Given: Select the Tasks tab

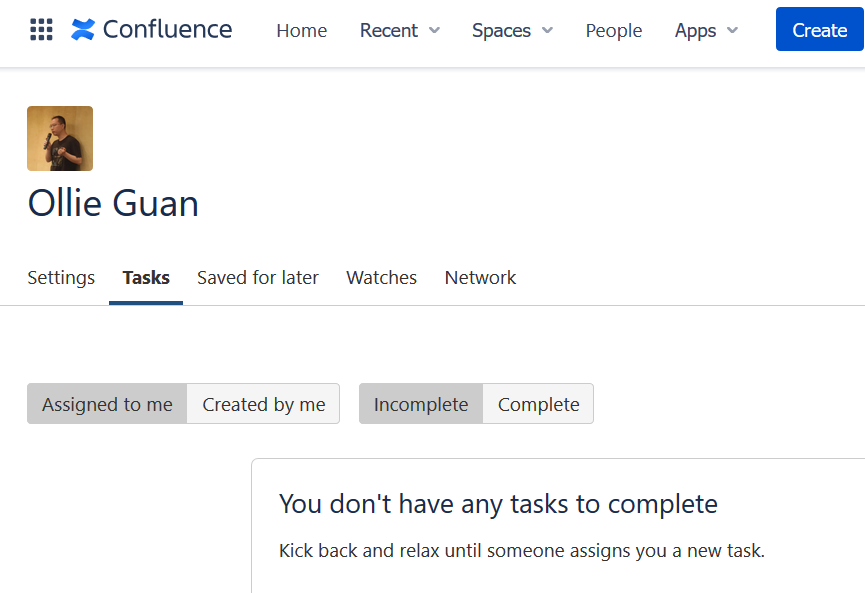Looking at the screenshot, I should point(146,277).
